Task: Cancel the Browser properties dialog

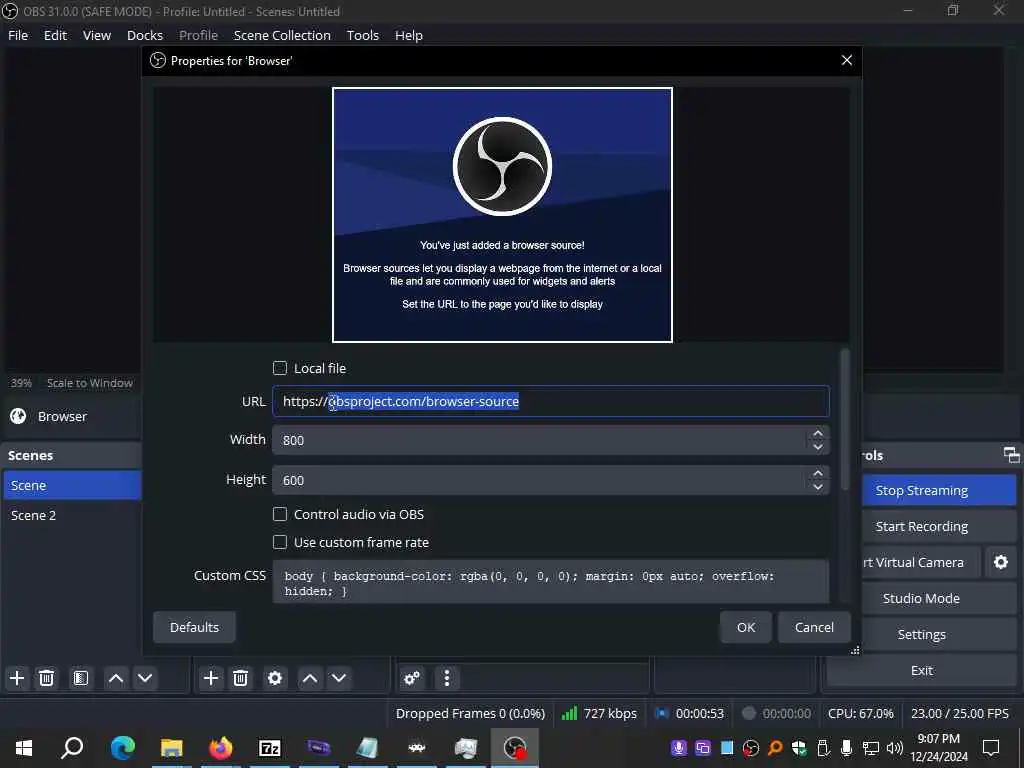Action: [814, 627]
